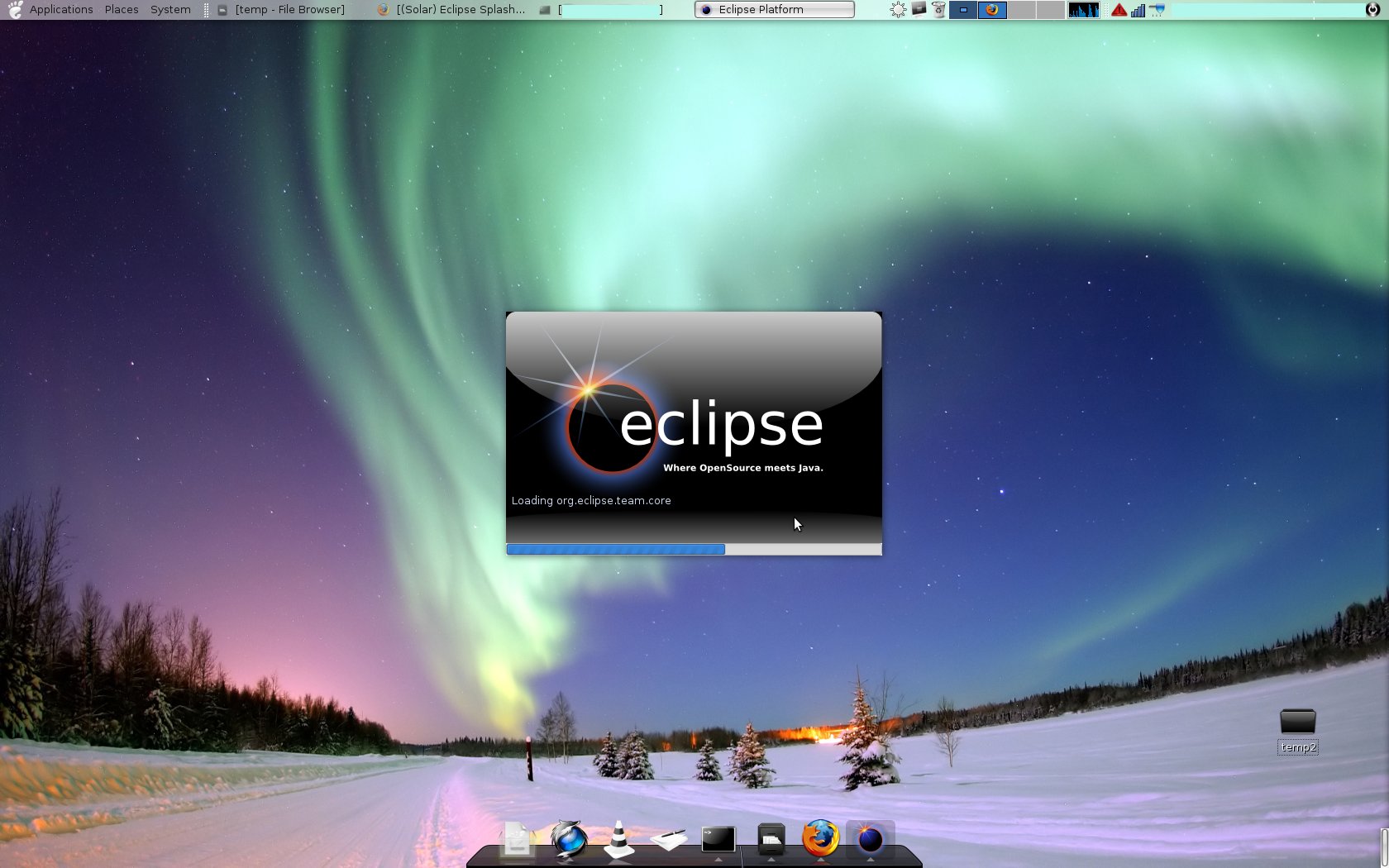Select Eclipse Platform in the taskbar
The width and height of the screenshot is (1389, 868).
[x=775, y=10]
